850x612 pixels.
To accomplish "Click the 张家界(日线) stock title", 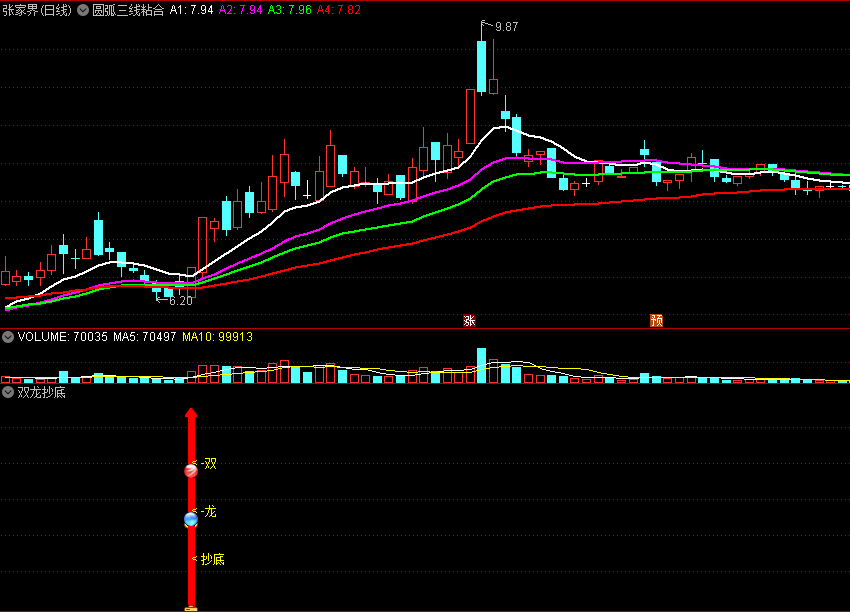I will click(x=37, y=10).
